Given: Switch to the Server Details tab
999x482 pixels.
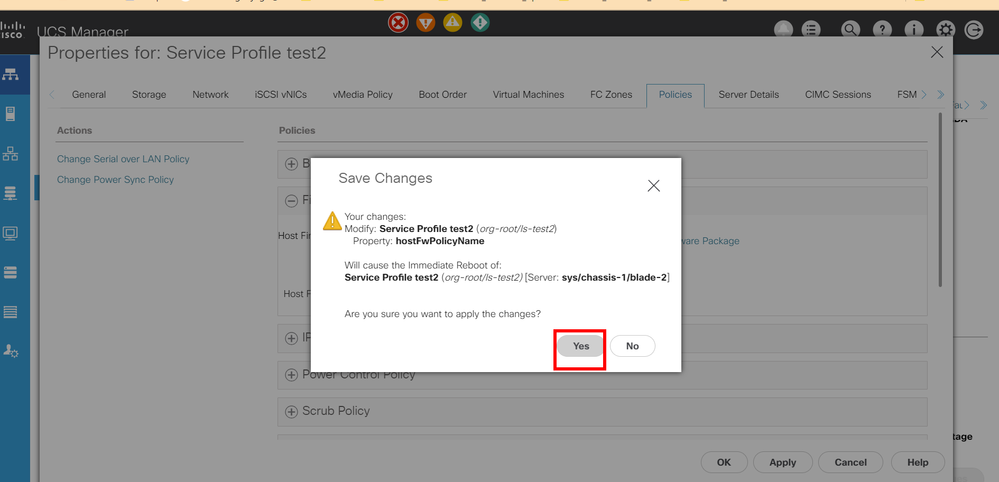Looking at the screenshot, I should [749, 94].
